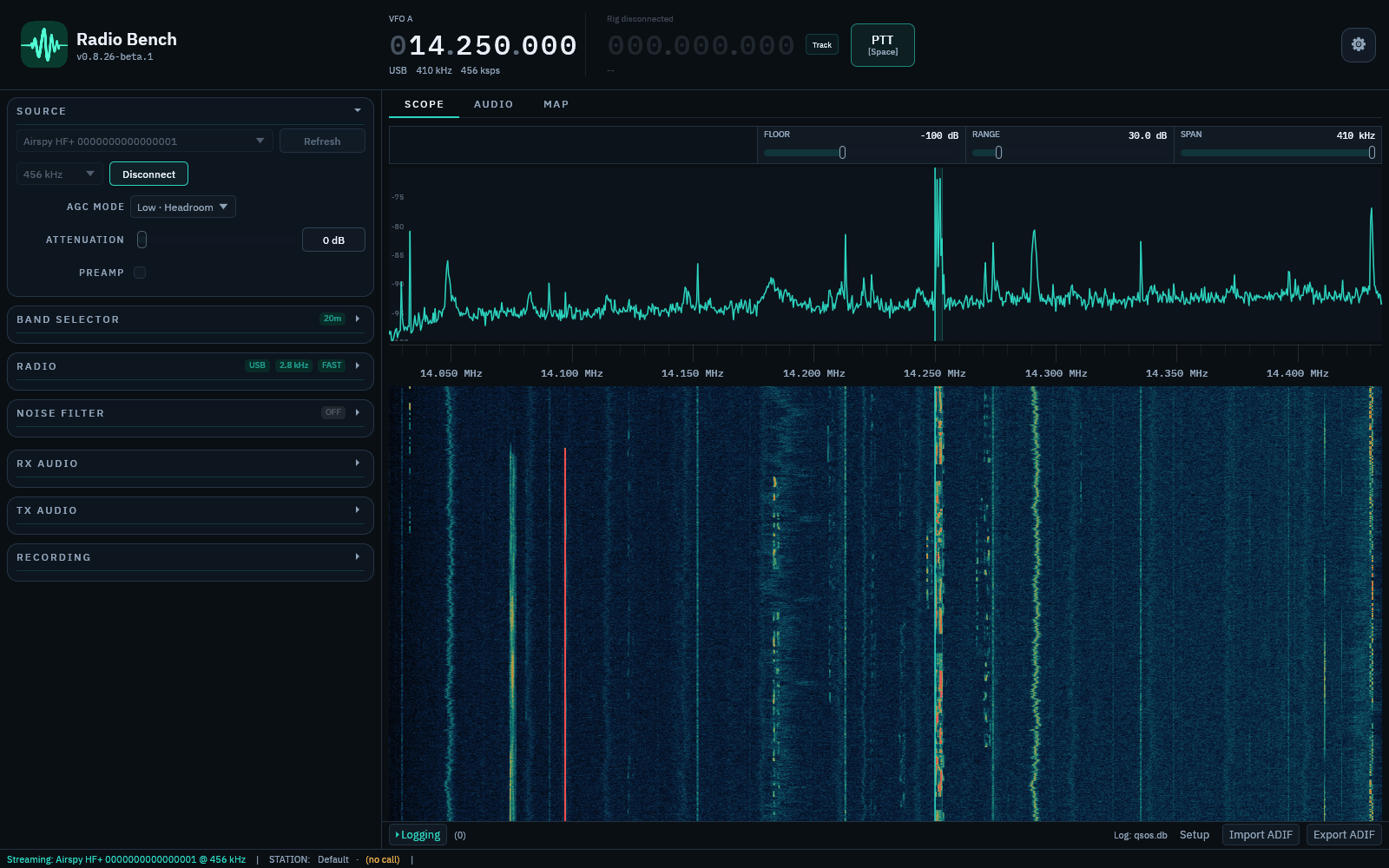The image size is (1389, 868).
Task: Enable the PREAMP checkbox
Action: click(140, 273)
